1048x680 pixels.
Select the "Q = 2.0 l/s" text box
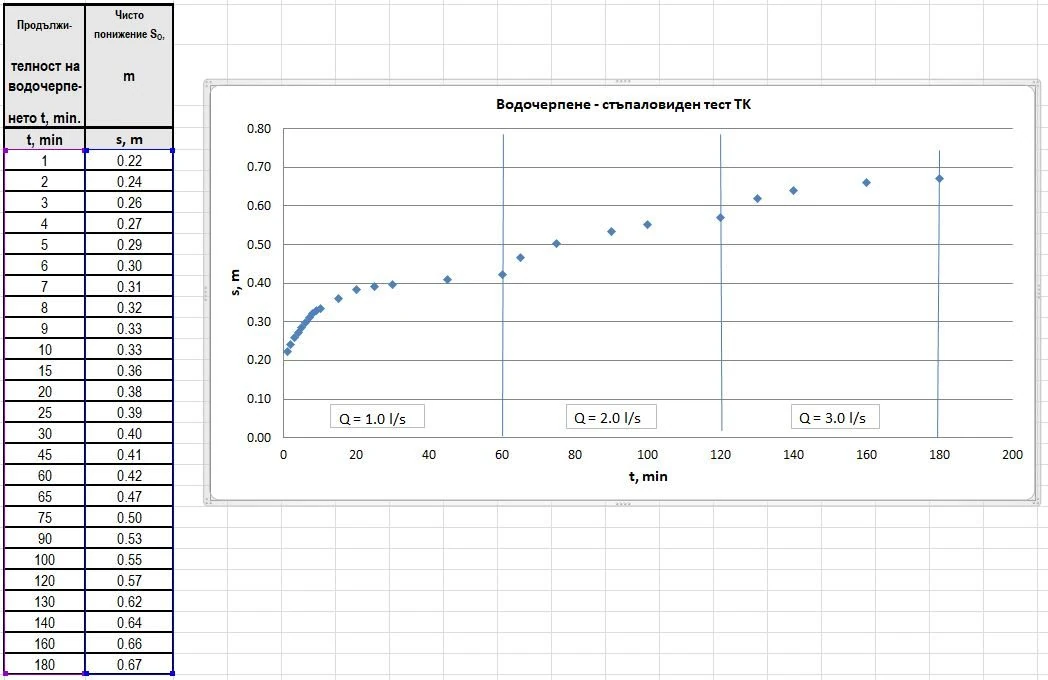611,416
